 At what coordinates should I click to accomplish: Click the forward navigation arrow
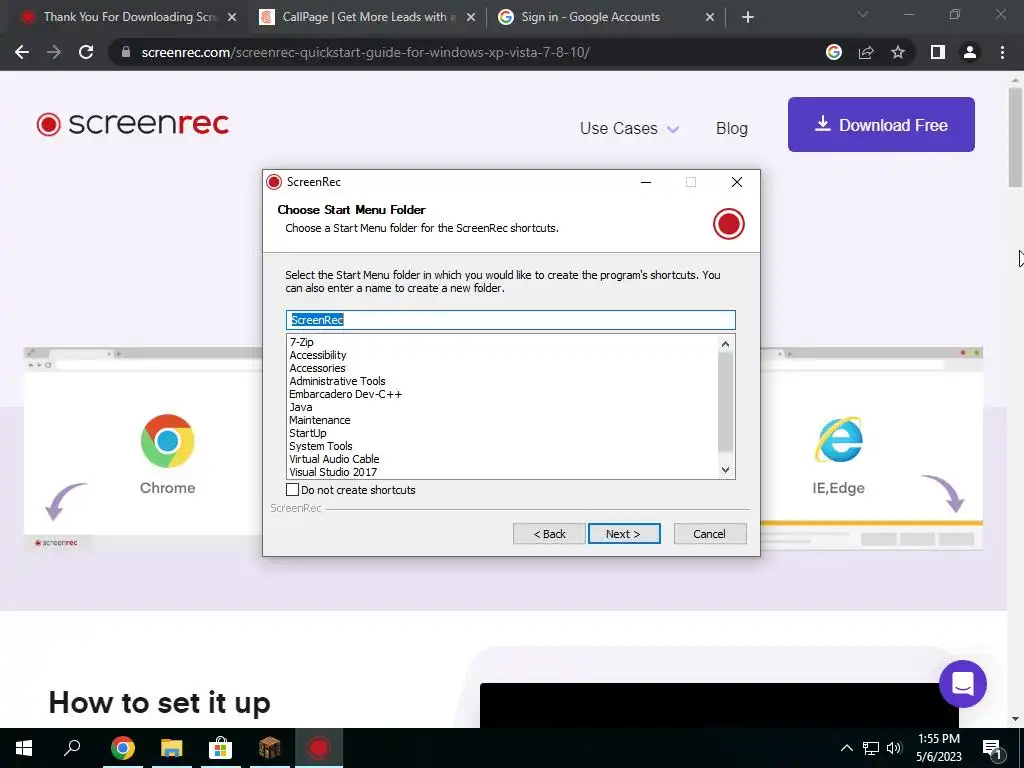click(54, 52)
